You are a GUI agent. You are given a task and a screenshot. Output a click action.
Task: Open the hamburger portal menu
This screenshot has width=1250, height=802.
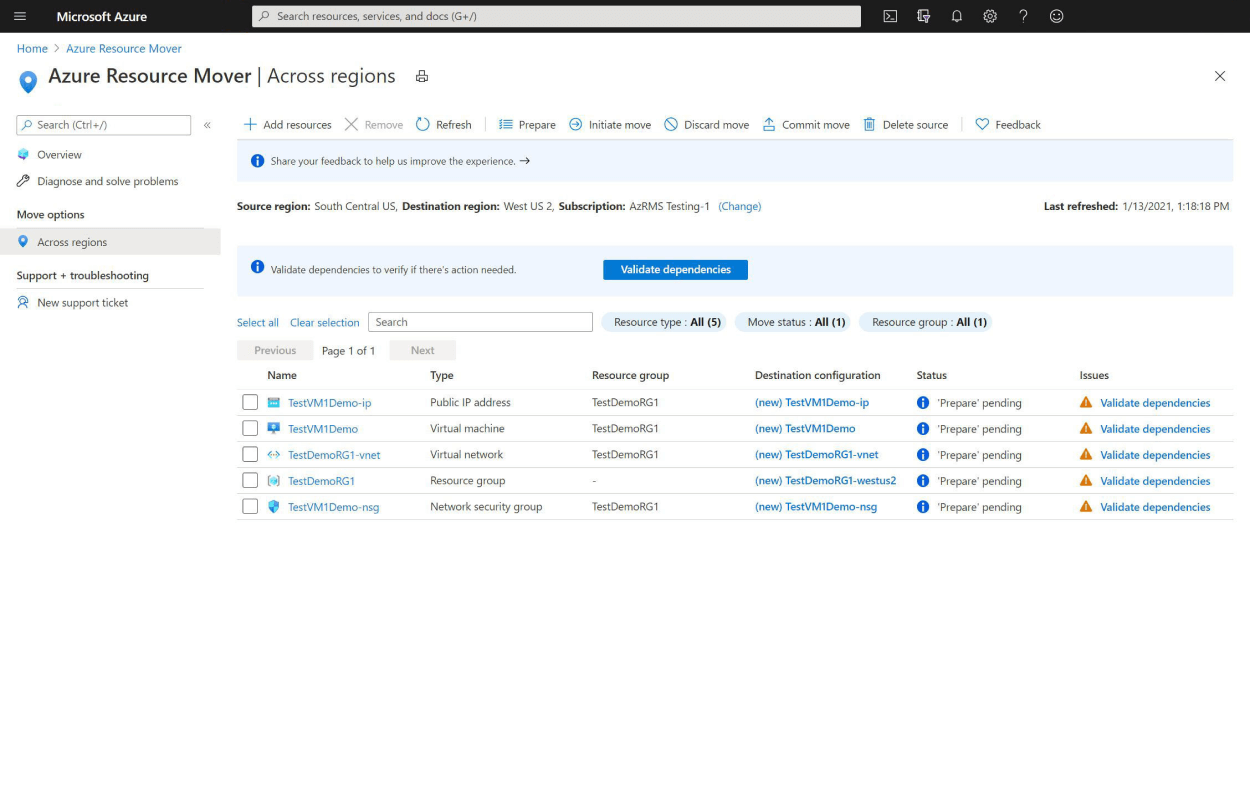pos(20,16)
